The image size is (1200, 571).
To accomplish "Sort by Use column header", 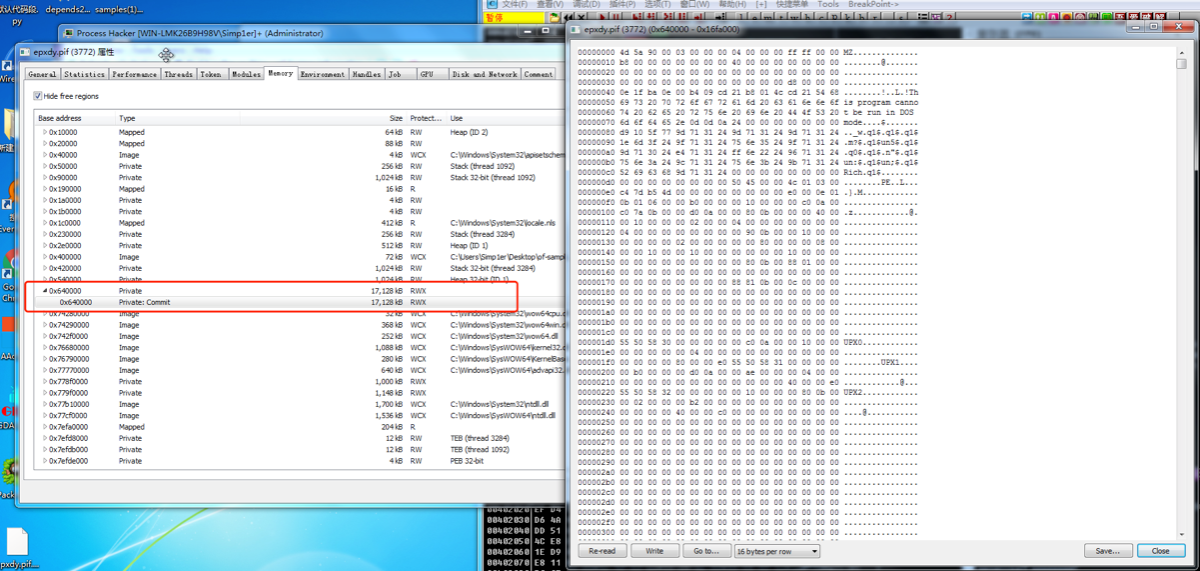I will (505, 118).
